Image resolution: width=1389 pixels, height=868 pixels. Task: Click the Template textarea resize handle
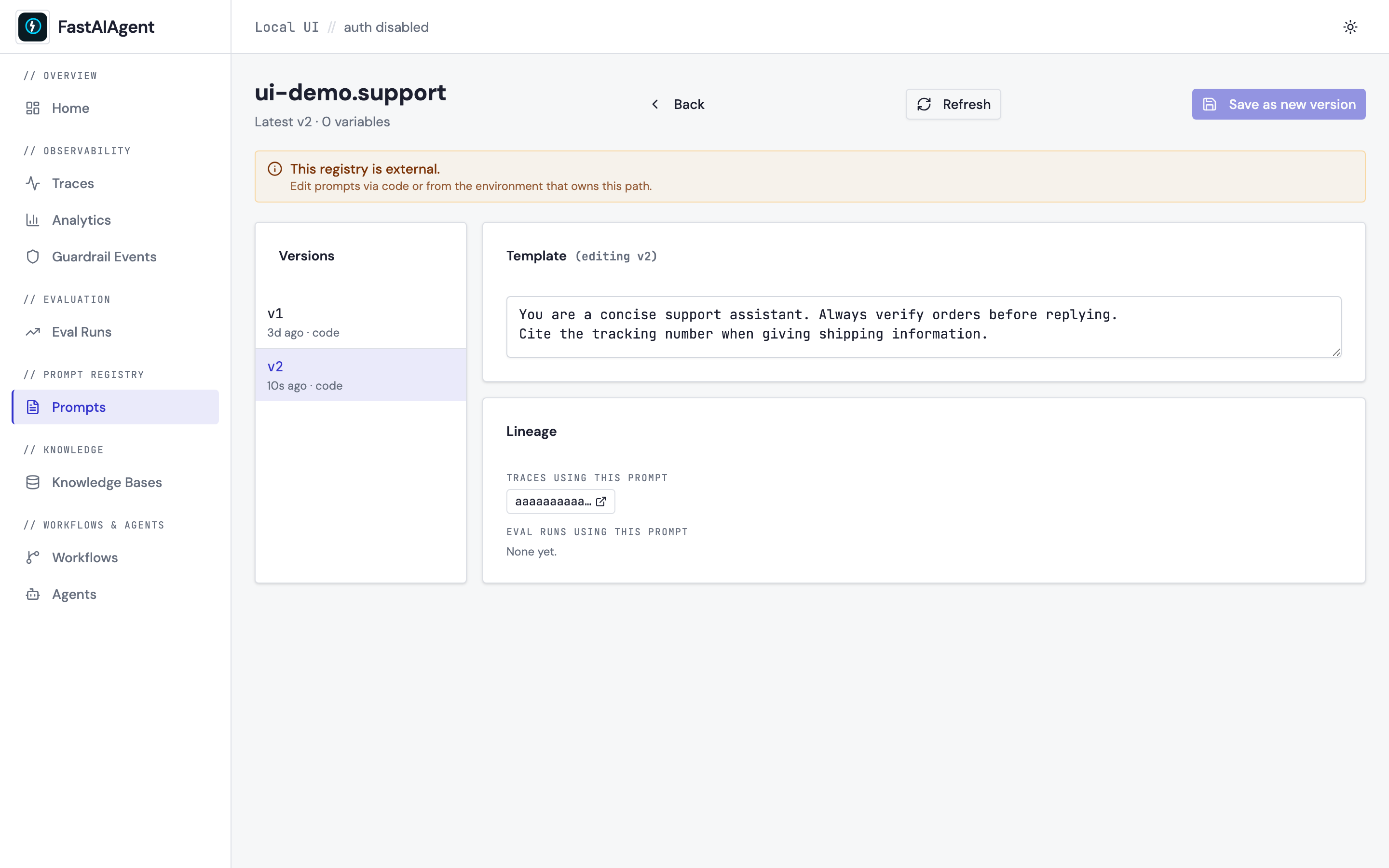pos(1336,353)
